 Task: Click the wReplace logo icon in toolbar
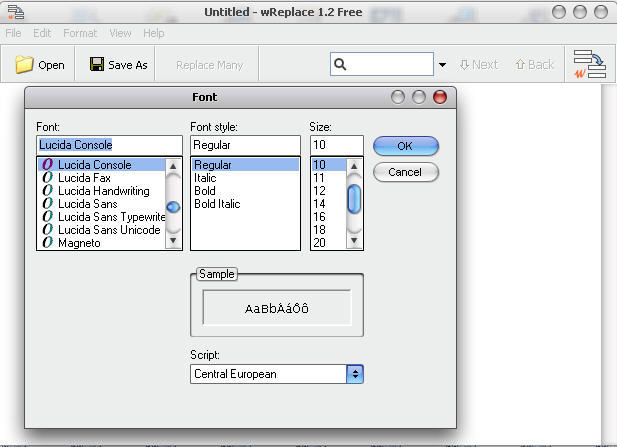(589, 64)
